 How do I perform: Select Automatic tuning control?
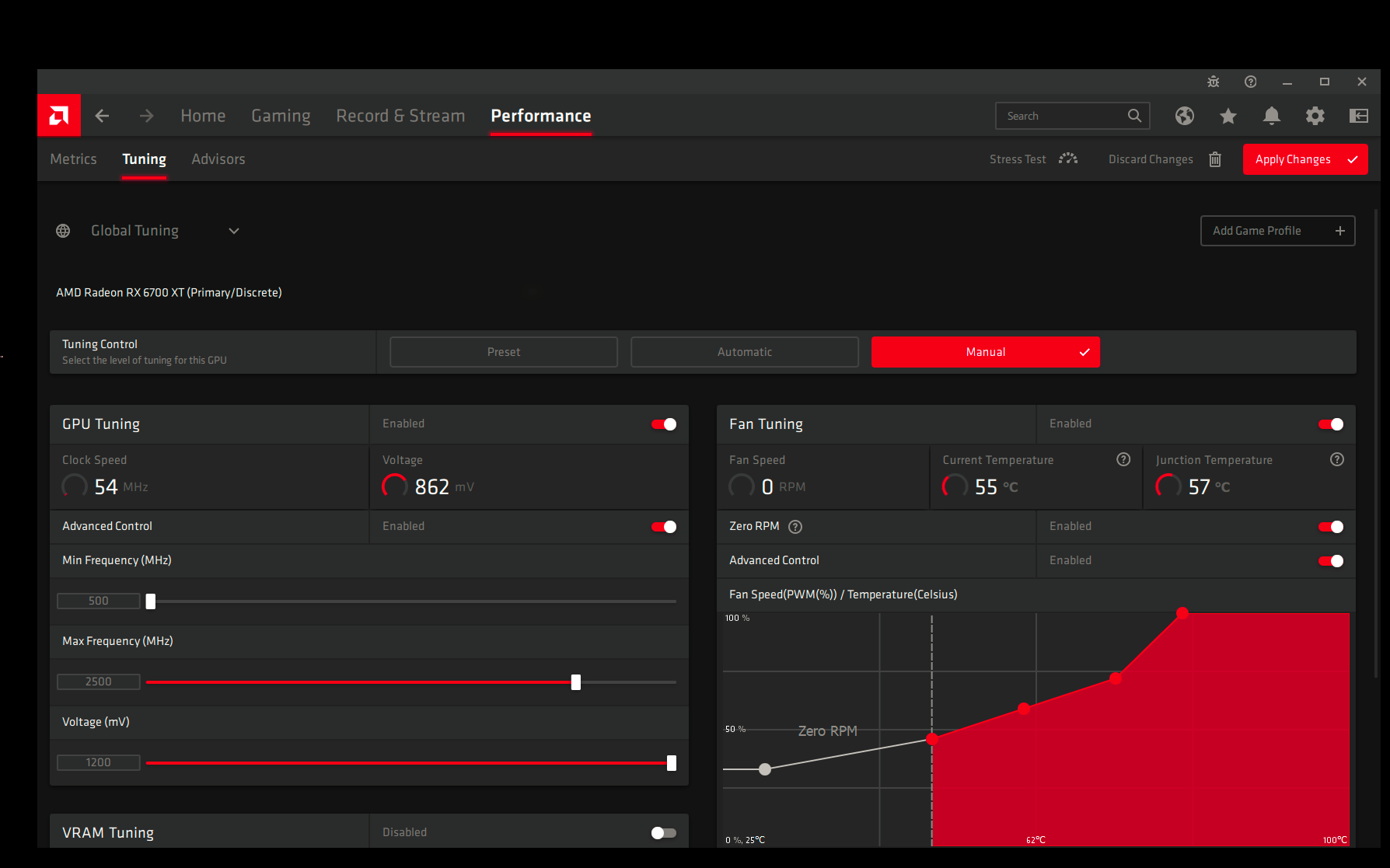(x=745, y=352)
